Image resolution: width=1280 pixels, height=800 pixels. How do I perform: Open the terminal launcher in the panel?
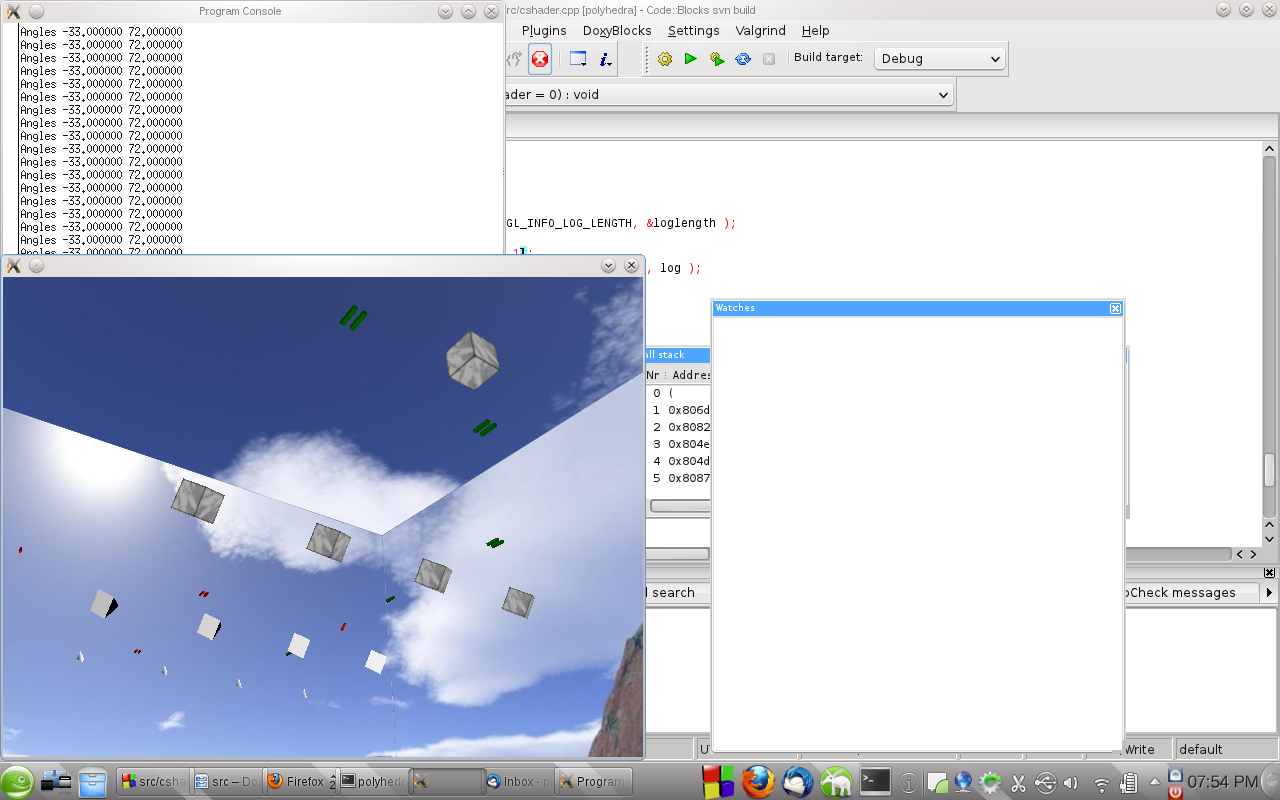pos(875,781)
